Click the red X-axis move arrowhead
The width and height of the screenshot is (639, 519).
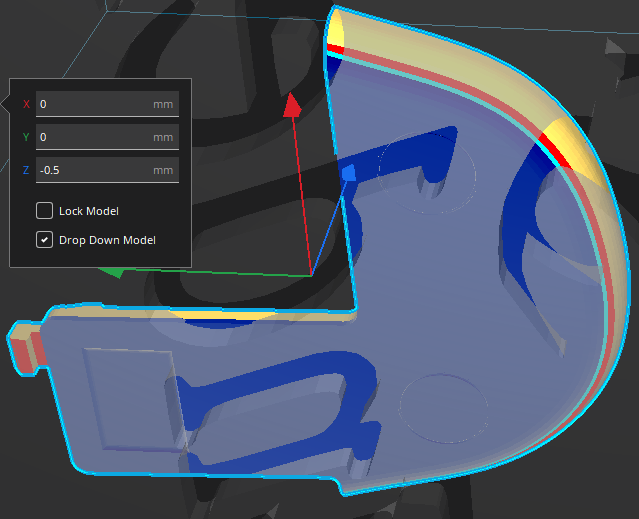click(x=292, y=105)
